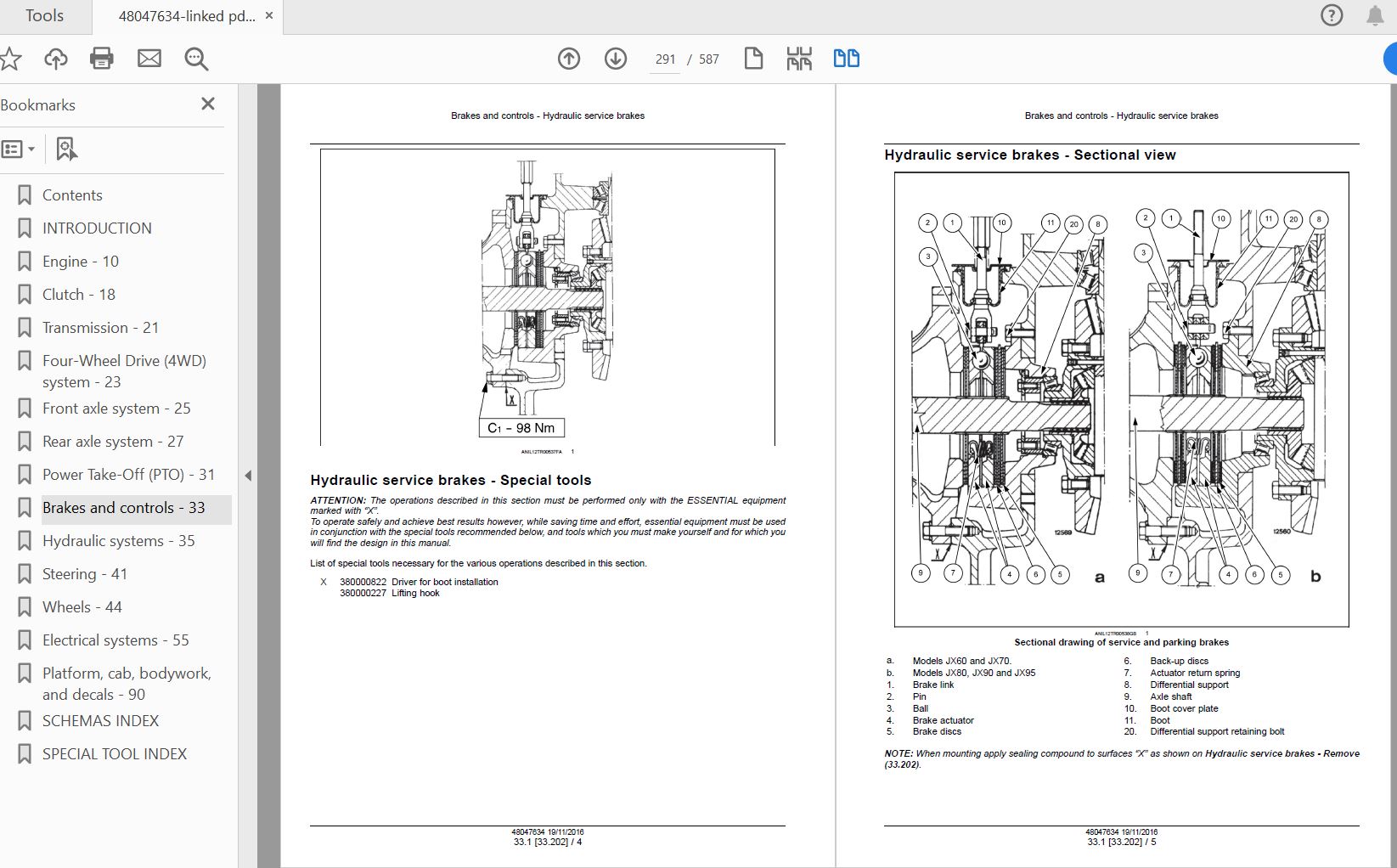Open the bookmark options dropdown
The height and width of the screenshot is (868, 1397).
[19, 149]
